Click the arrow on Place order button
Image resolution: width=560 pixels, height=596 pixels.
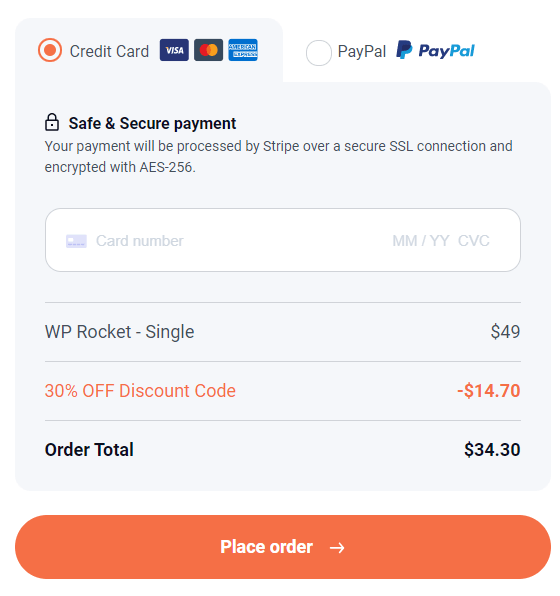(337, 548)
